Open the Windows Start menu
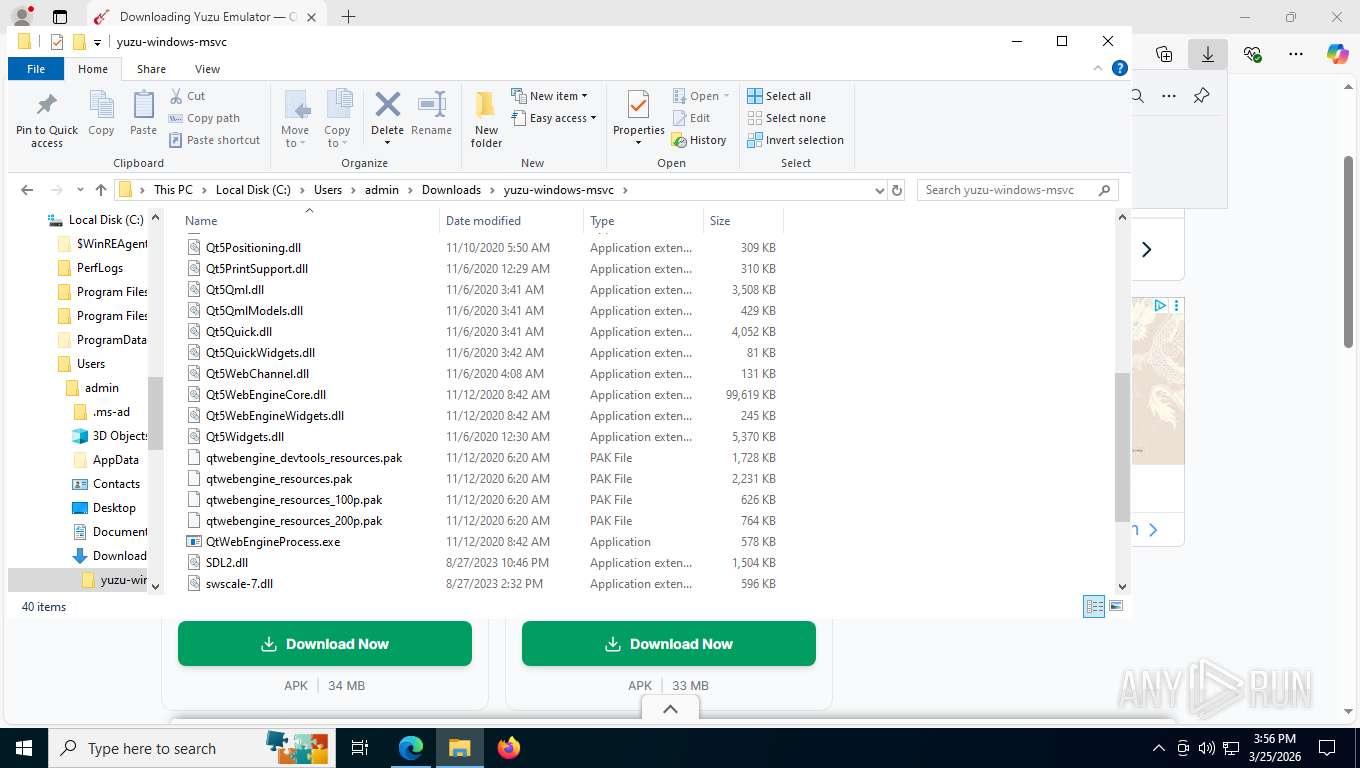 click(x=23, y=748)
